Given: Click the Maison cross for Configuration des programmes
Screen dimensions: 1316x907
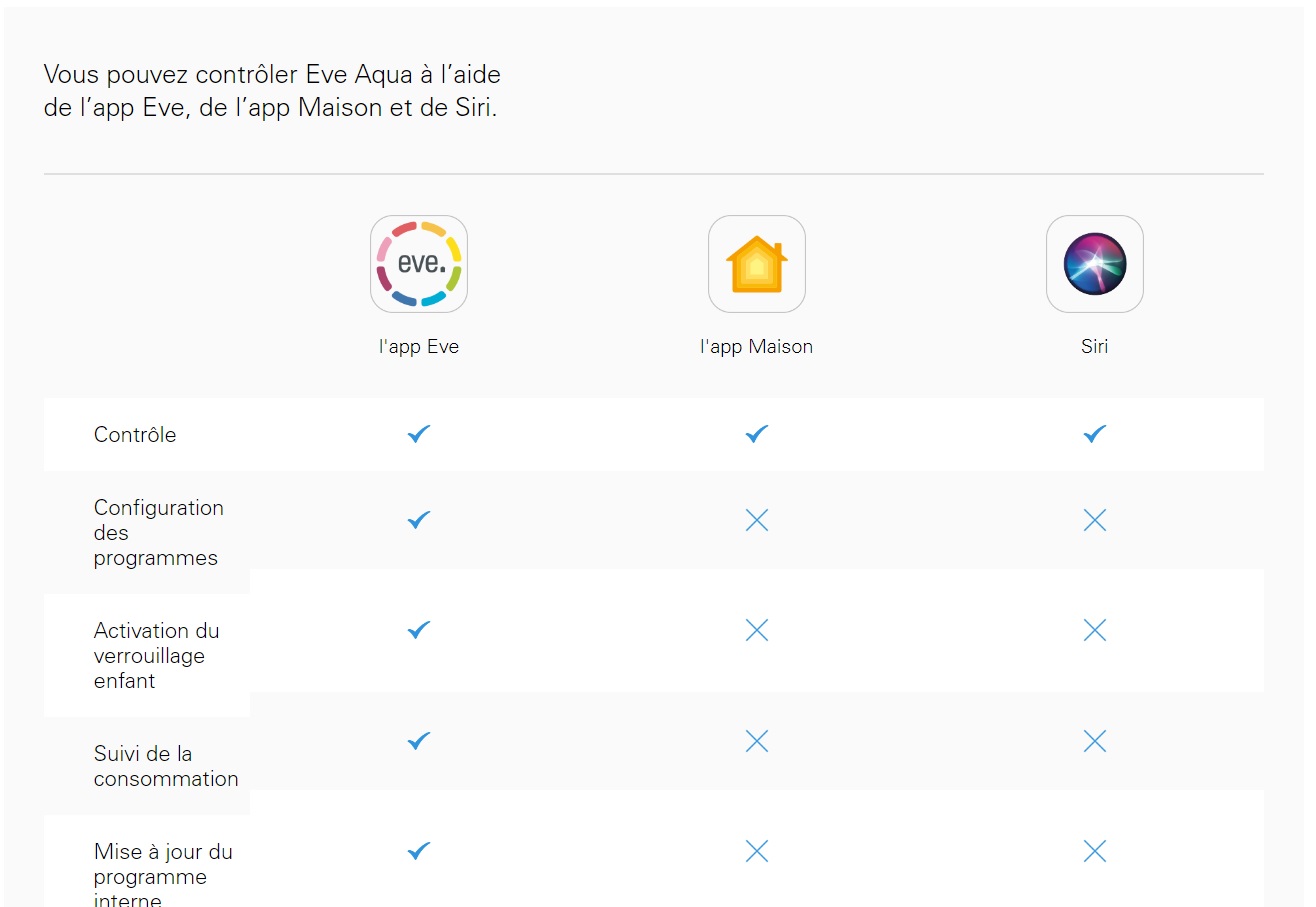Looking at the screenshot, I should coord(757,520).
